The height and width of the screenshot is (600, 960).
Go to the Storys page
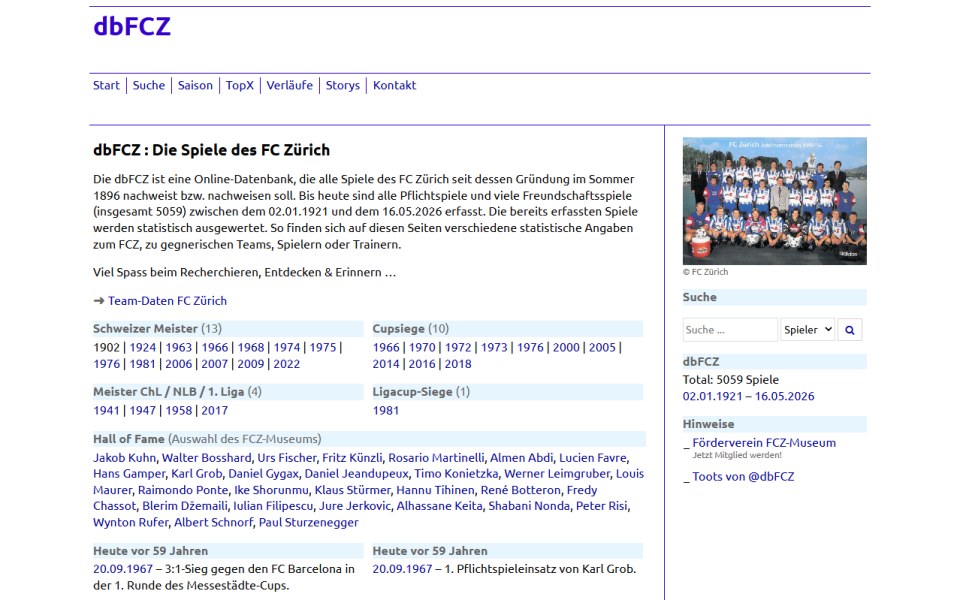pyautogui.click(x=343, y=85)
